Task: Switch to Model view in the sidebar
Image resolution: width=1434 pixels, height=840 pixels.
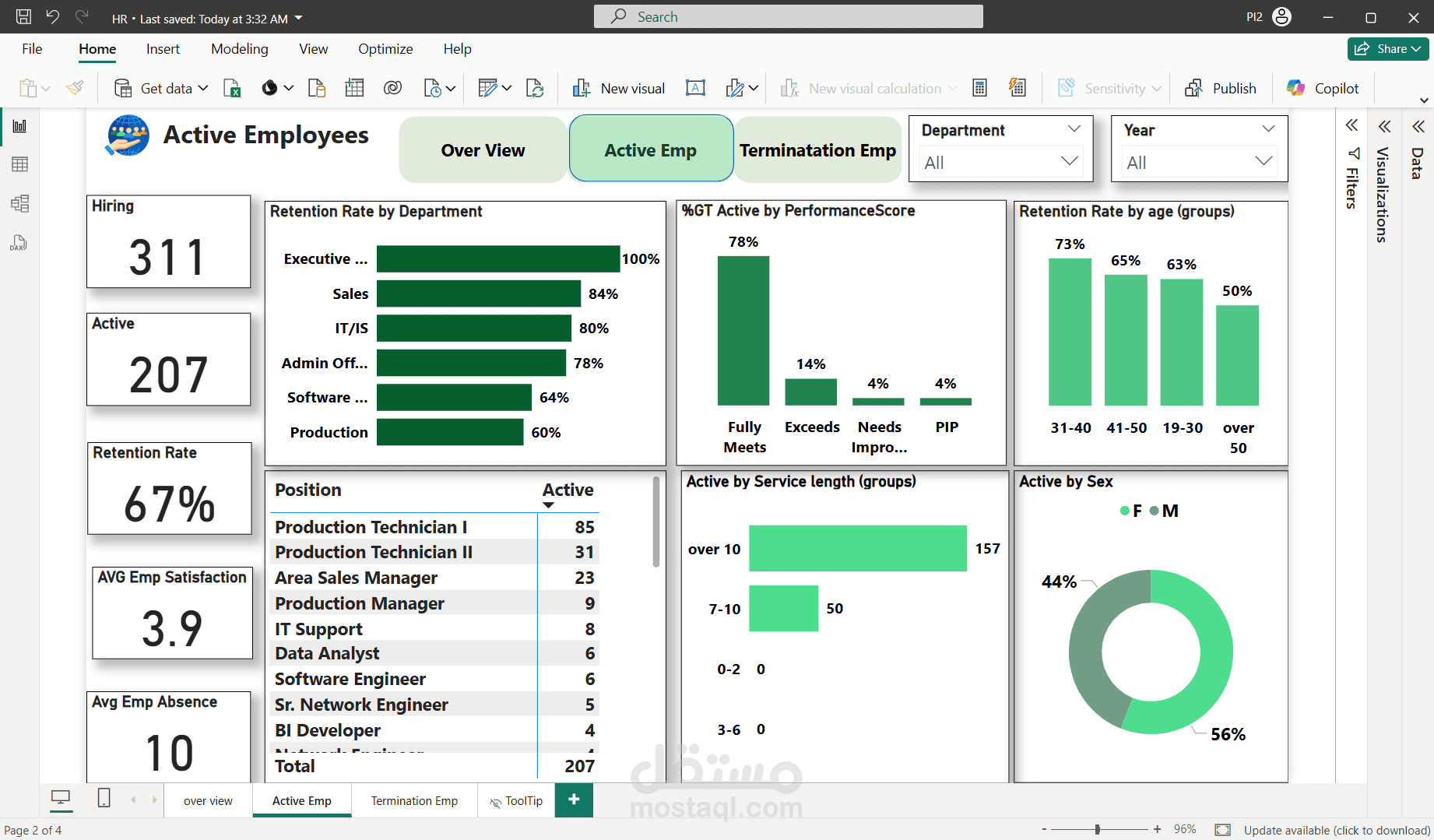Action: [x=19, y=204]
